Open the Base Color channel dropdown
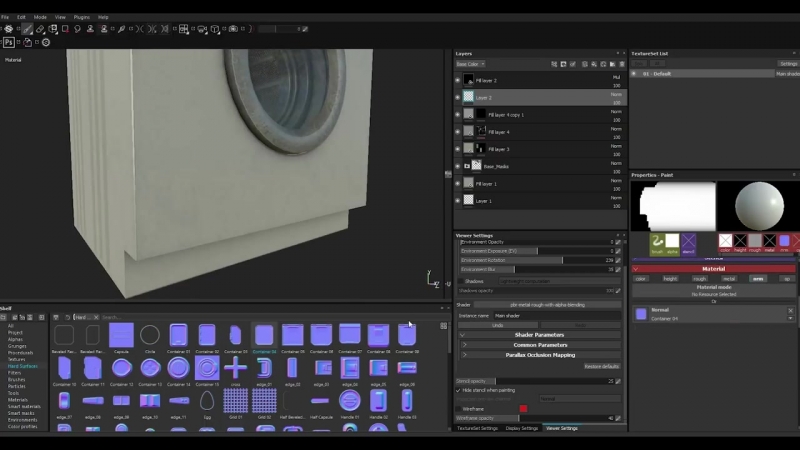This screenshot has width=800, height=450. click(470, 64)
